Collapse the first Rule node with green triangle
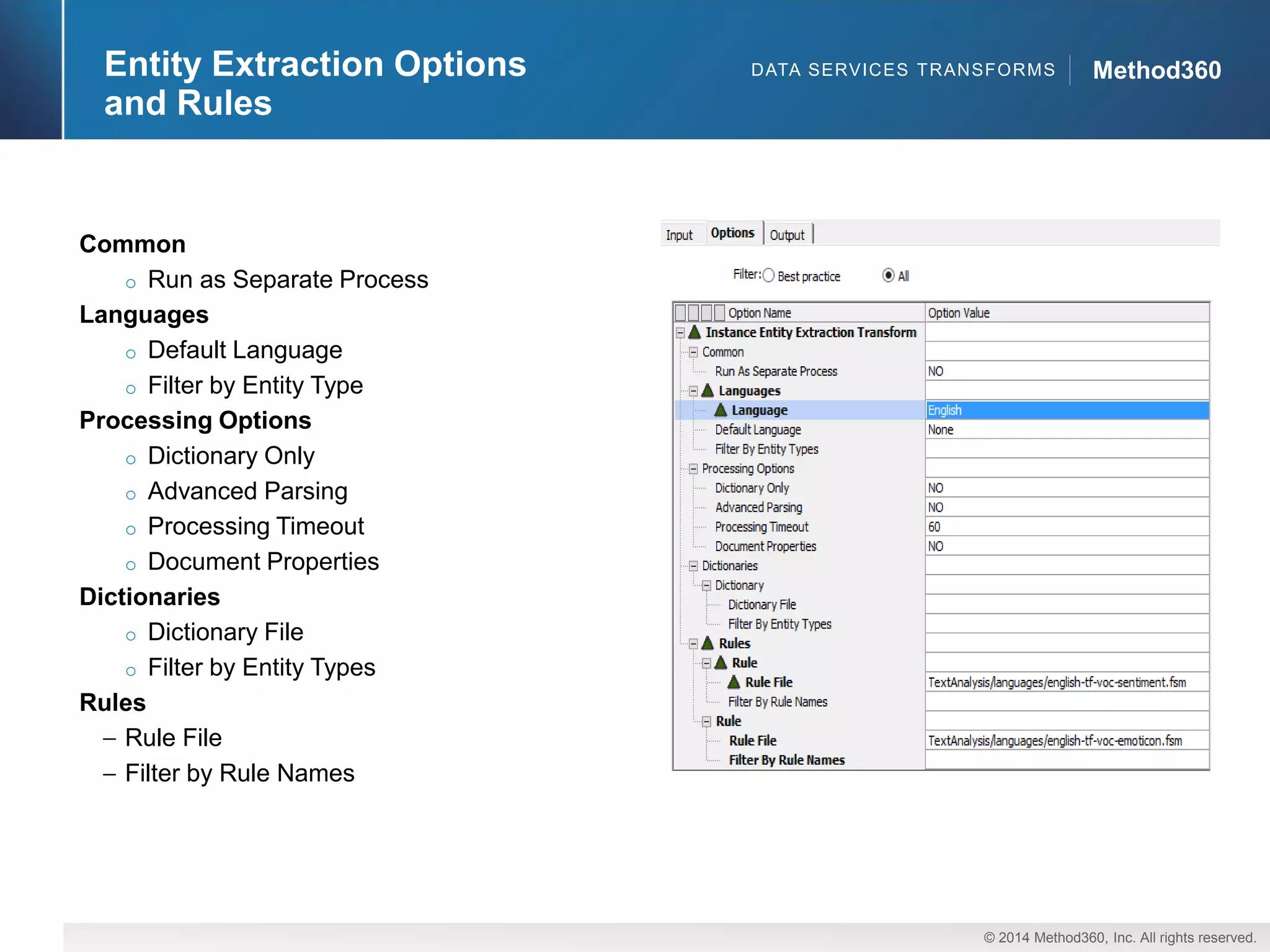This screenshot has height=952, width=1270. click(706, 663)
